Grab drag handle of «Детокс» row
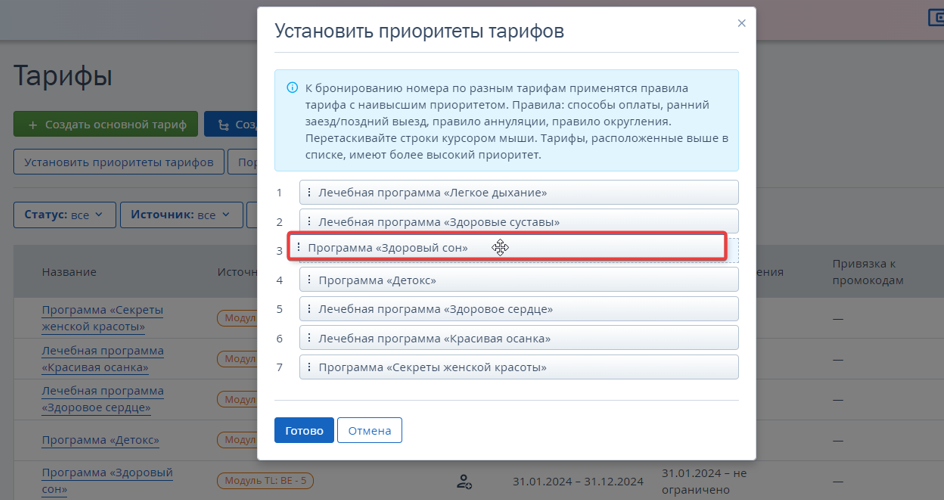This screenshot has height=500, width=944. pos(309,280)
